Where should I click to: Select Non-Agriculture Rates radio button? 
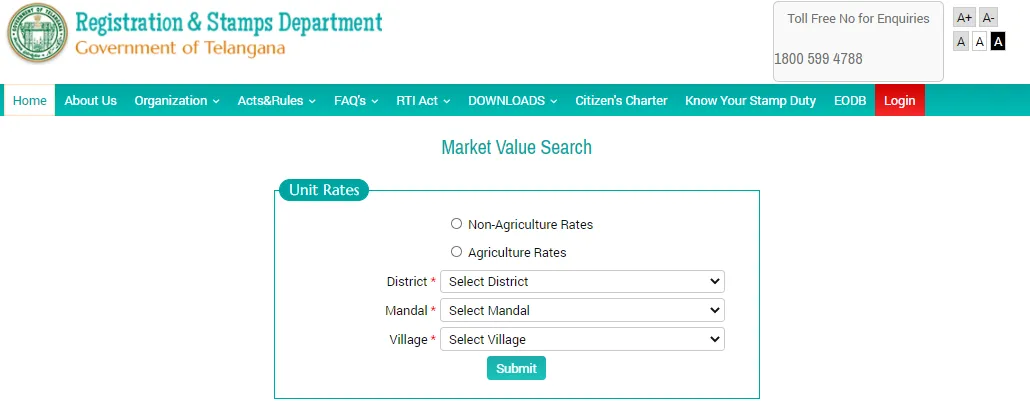coord(457,224)
